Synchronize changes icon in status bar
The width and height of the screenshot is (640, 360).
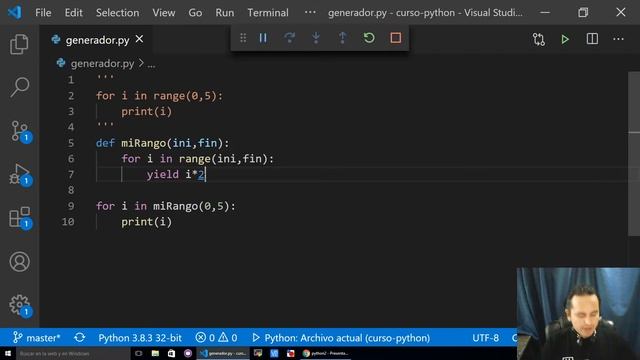[80, 338]
